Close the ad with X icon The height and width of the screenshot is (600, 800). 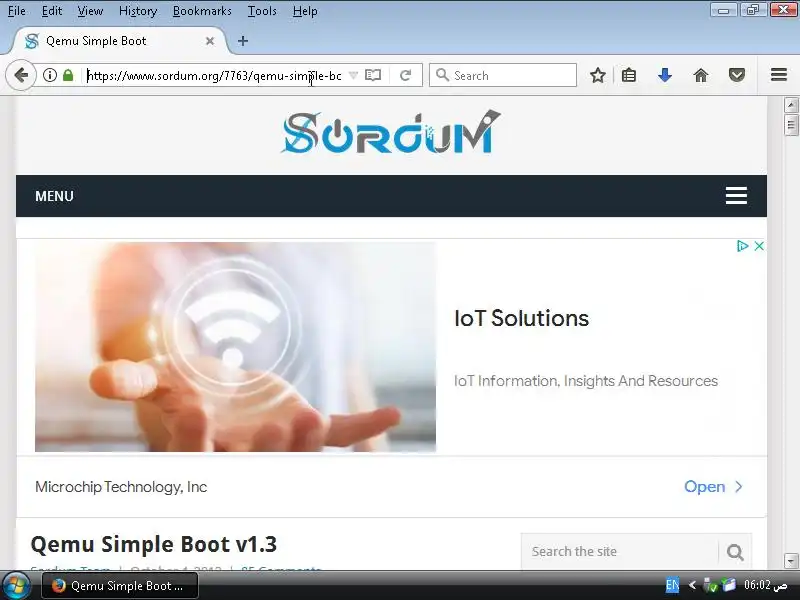point(759,246)
